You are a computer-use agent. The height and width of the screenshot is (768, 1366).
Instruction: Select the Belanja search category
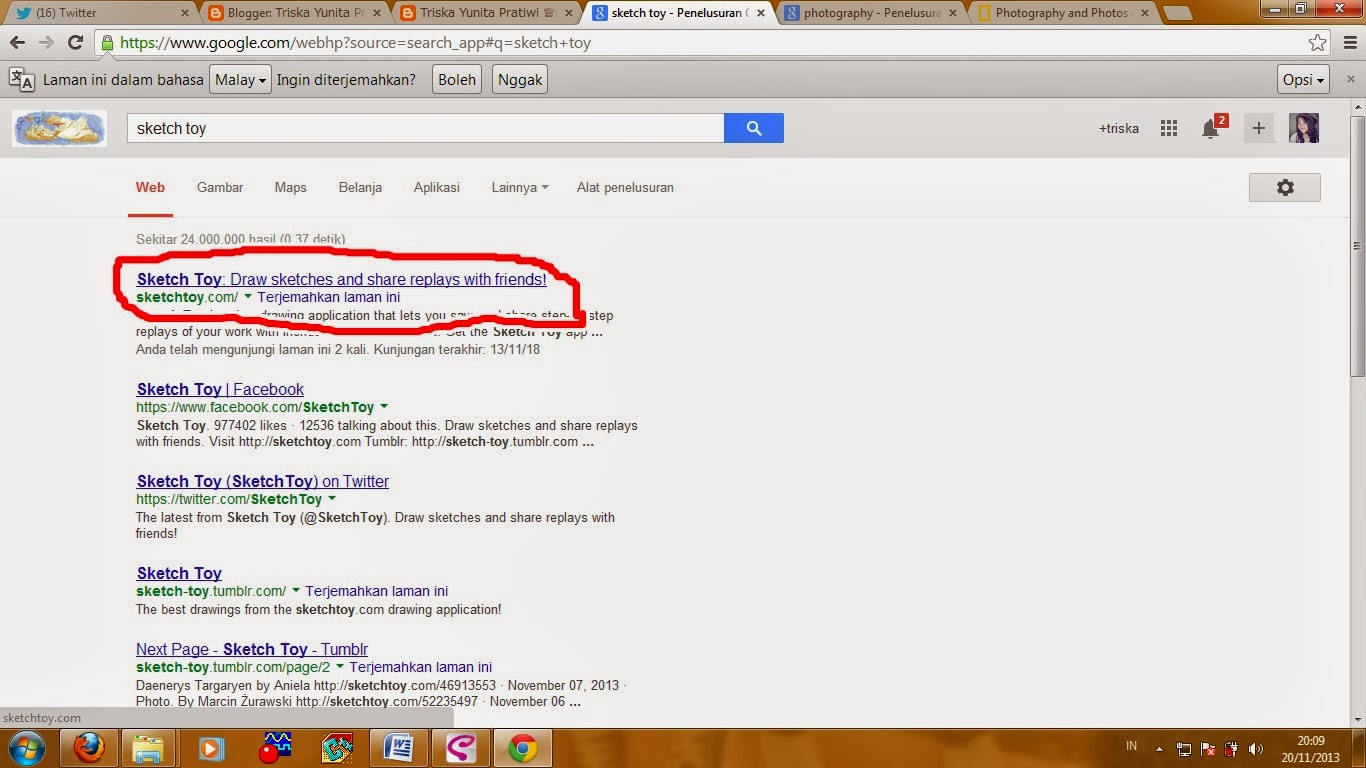coord(360,187)
